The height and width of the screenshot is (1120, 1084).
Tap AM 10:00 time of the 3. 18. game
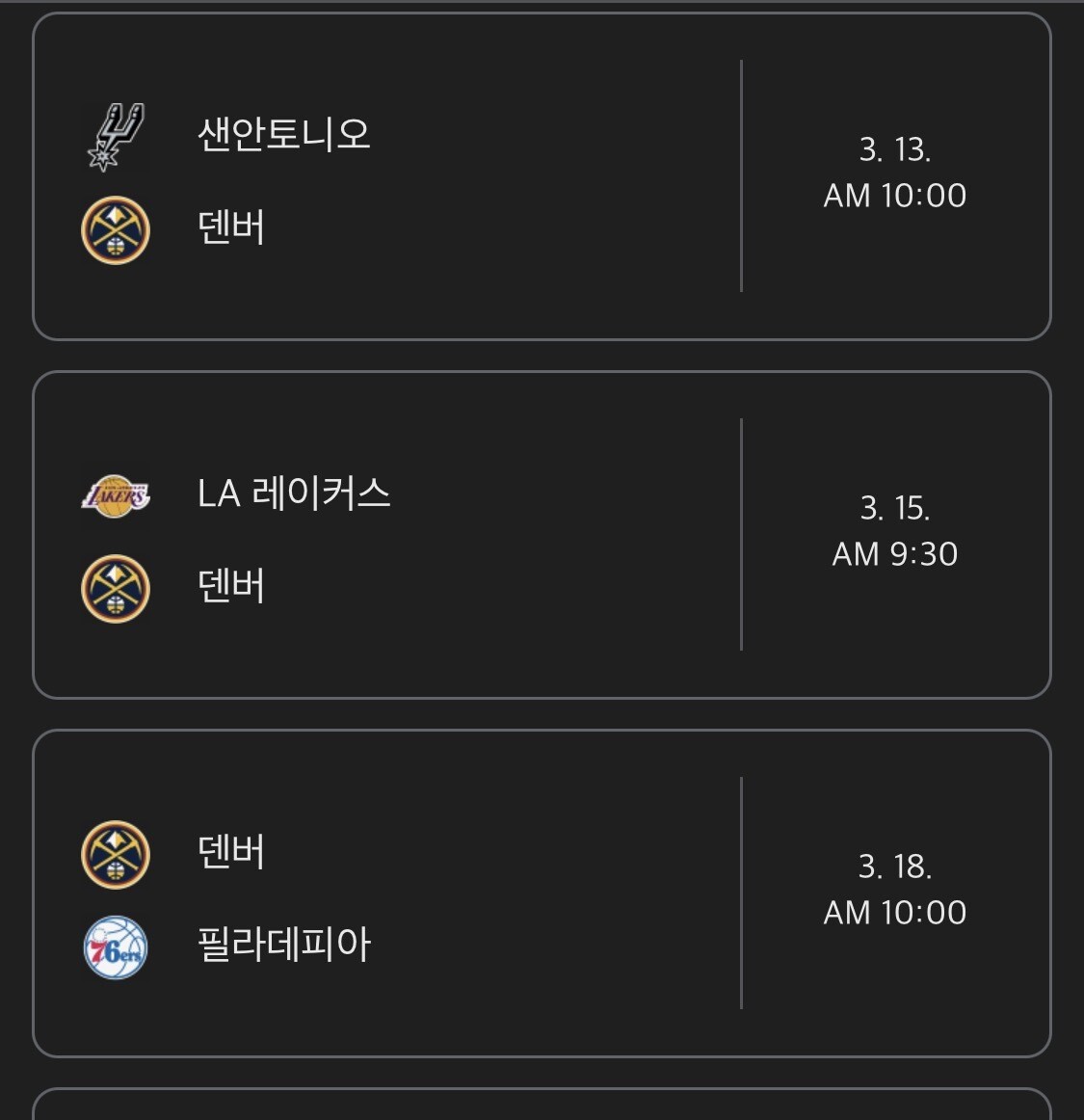[x=894, y=913]
